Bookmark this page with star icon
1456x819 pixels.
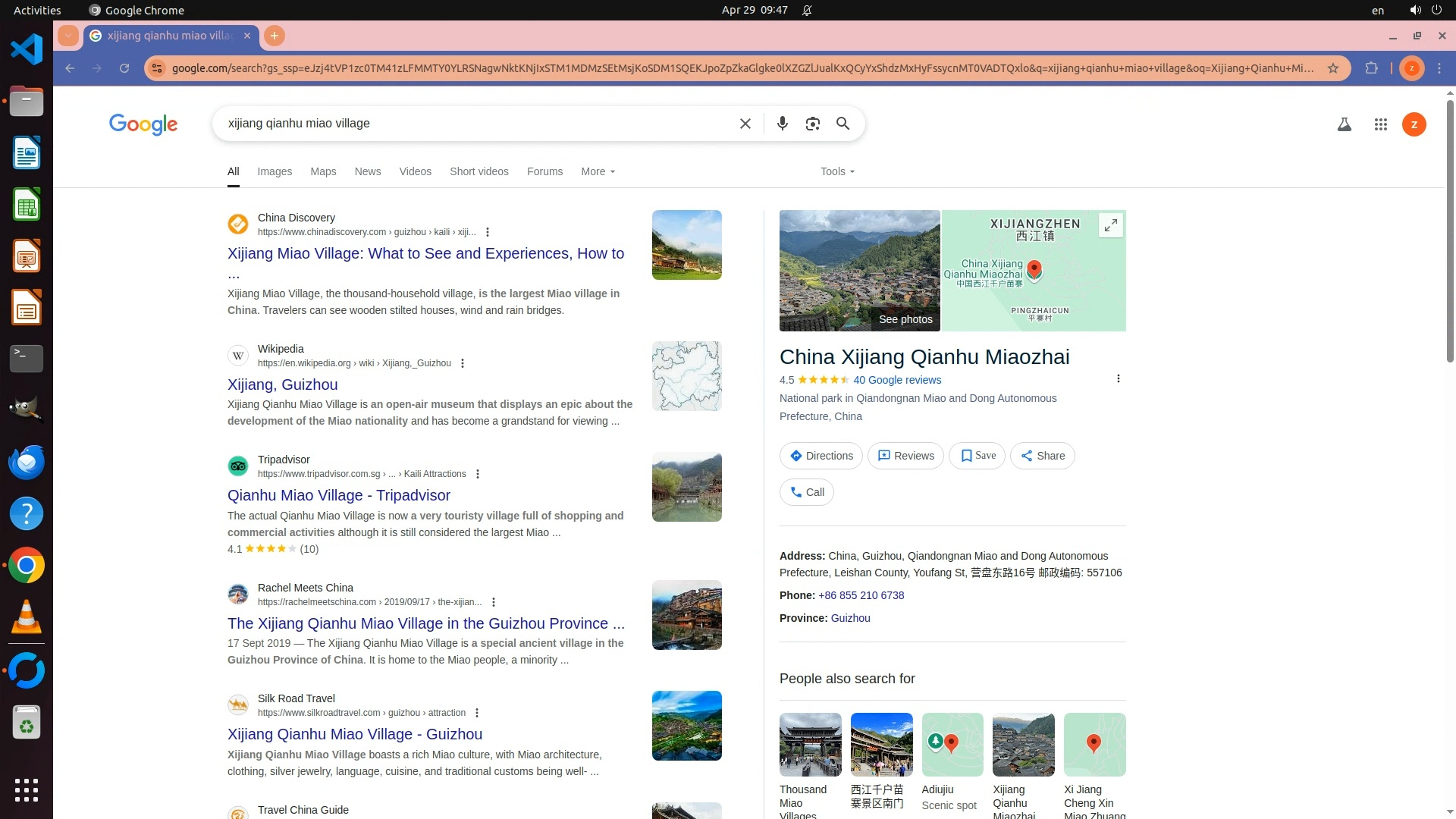click(1333, 68)
